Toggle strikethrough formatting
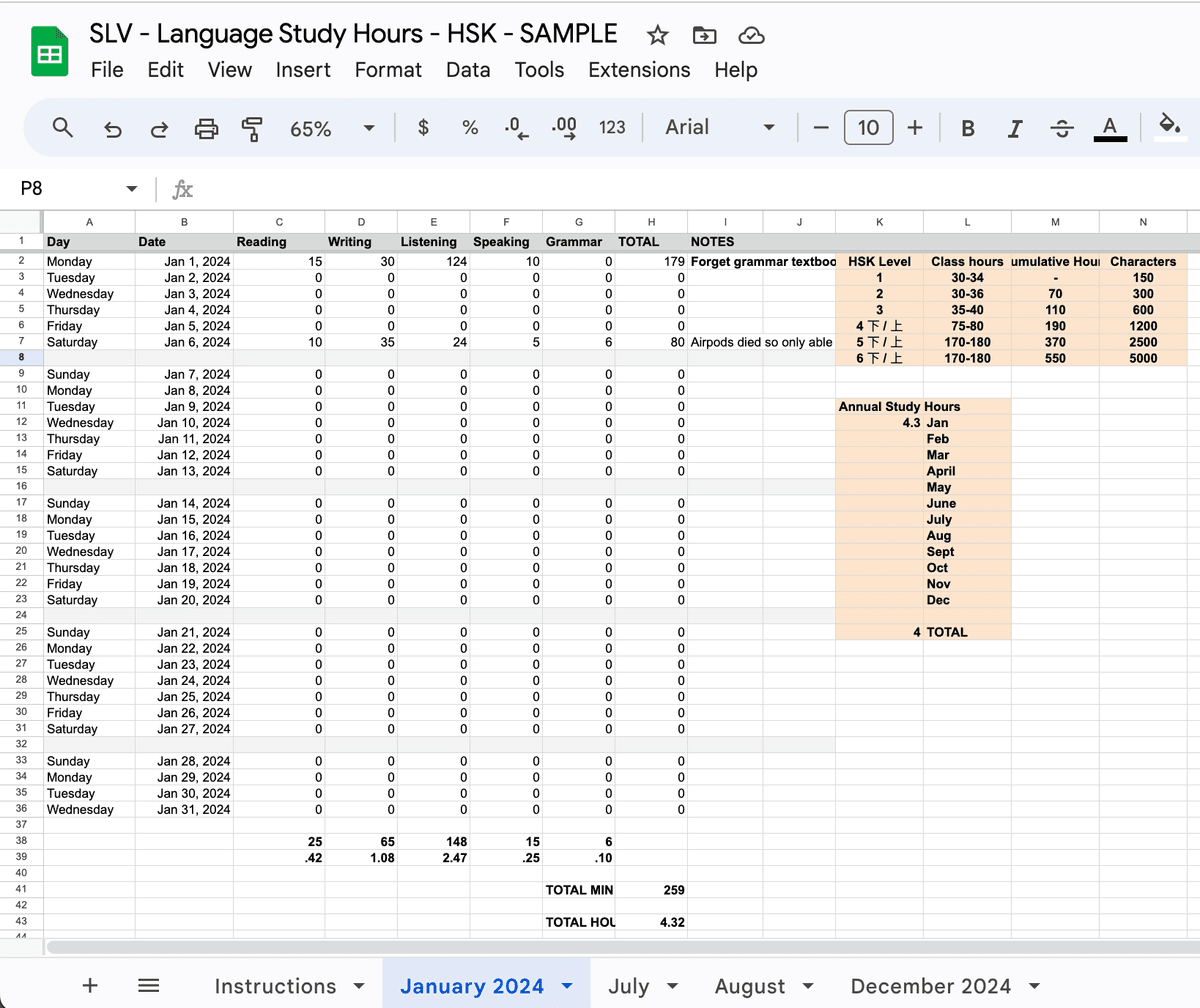The height and width of the screenshot is (1008, 1200). click(1062, 128)
